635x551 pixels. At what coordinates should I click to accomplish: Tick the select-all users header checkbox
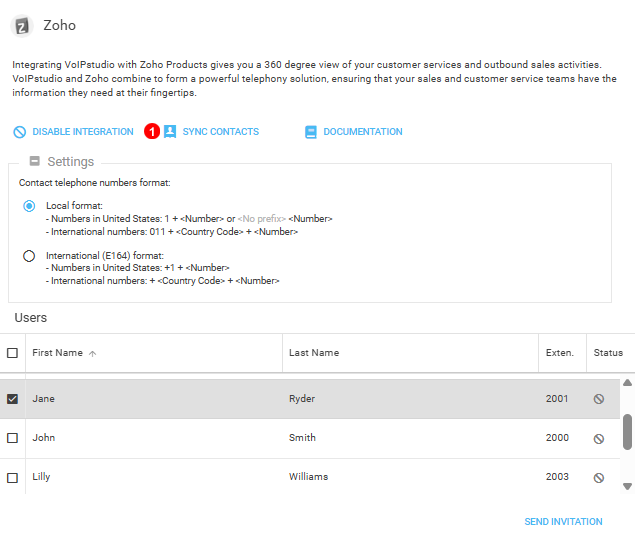coord(13,353)
